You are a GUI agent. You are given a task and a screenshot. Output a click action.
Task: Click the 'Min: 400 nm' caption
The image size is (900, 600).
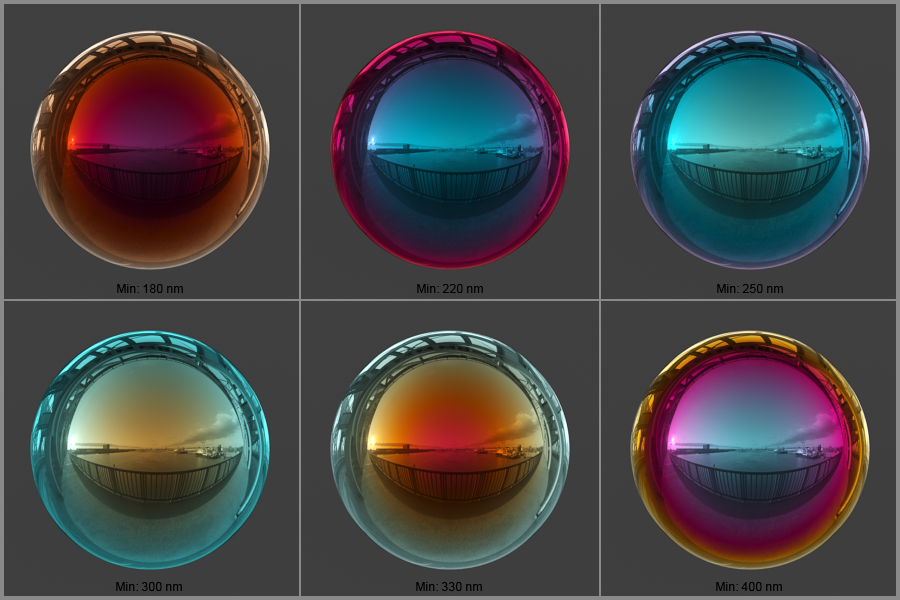748,586
